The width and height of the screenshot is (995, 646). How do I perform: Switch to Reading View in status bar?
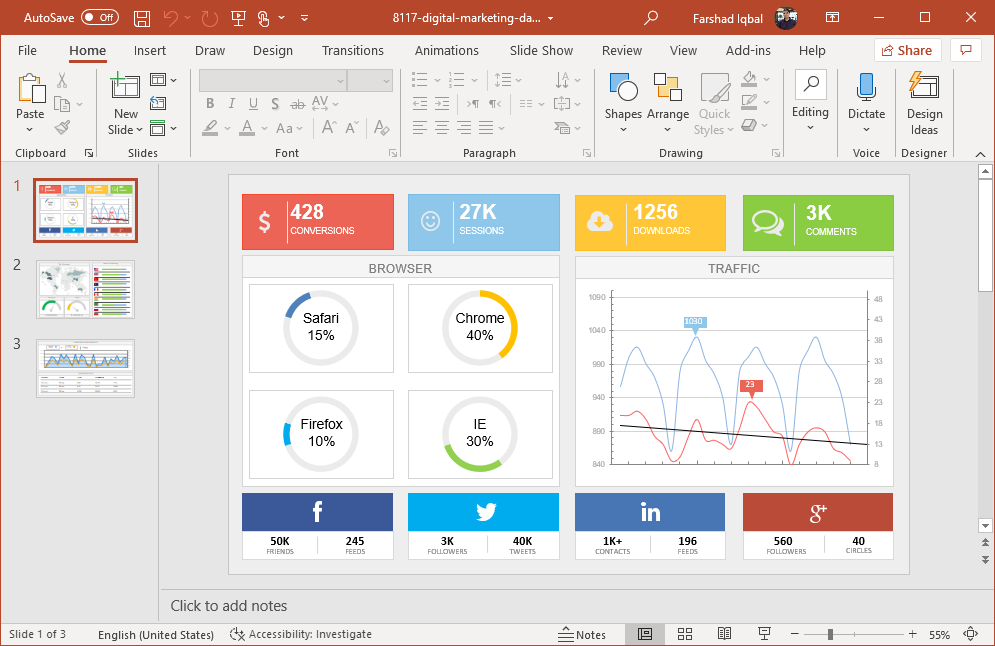(724, 634)
